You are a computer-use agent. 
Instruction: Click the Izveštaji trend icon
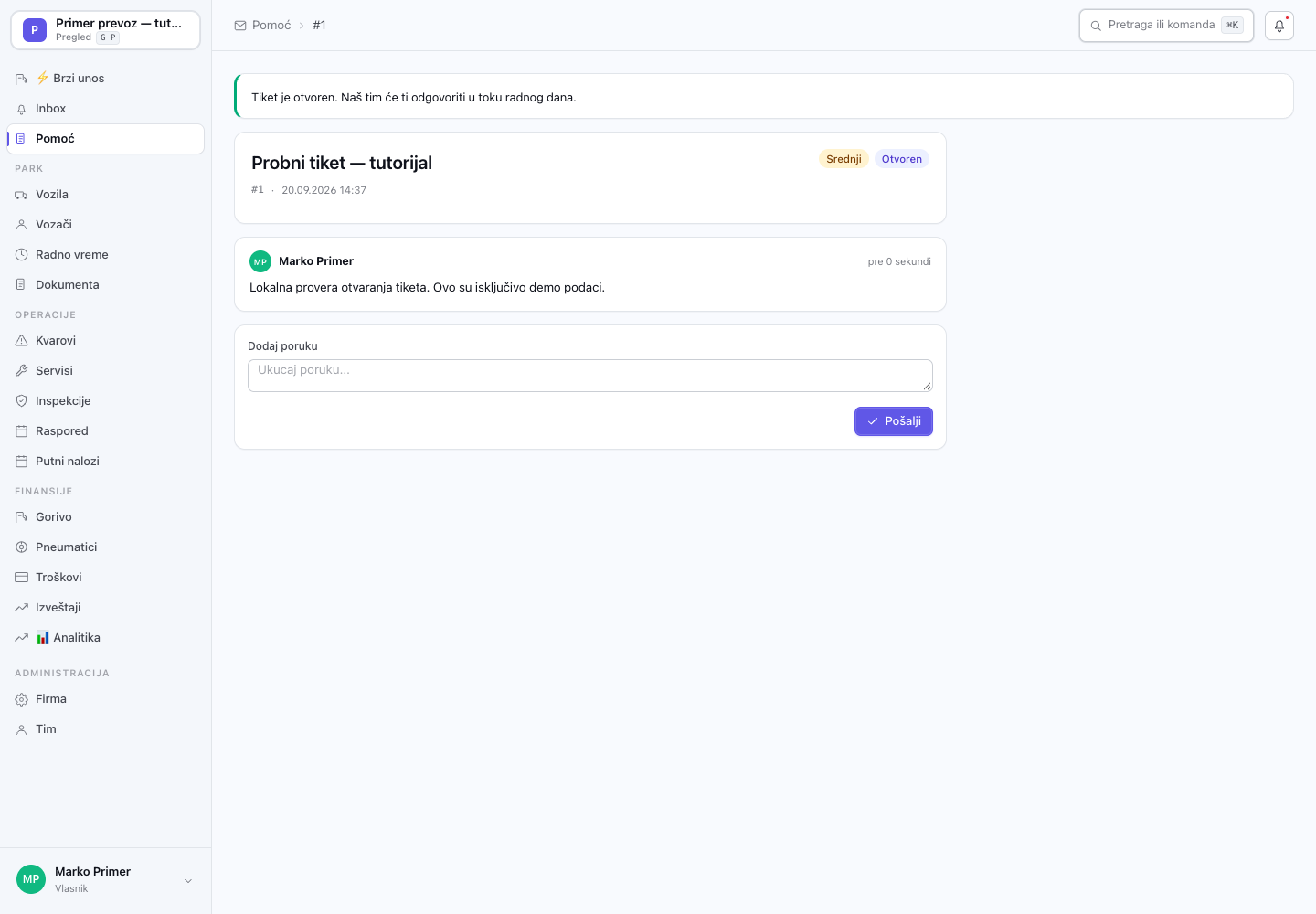point(21,608)
